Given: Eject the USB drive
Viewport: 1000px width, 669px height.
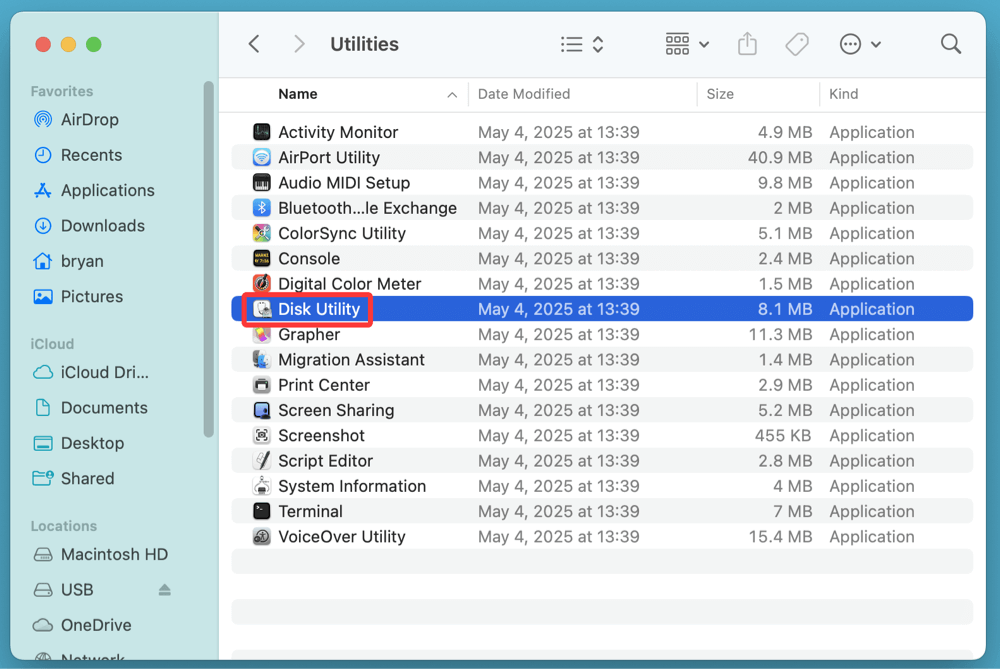Looking at the screenshot, I should pyautogui.click(x=163, y=589).
